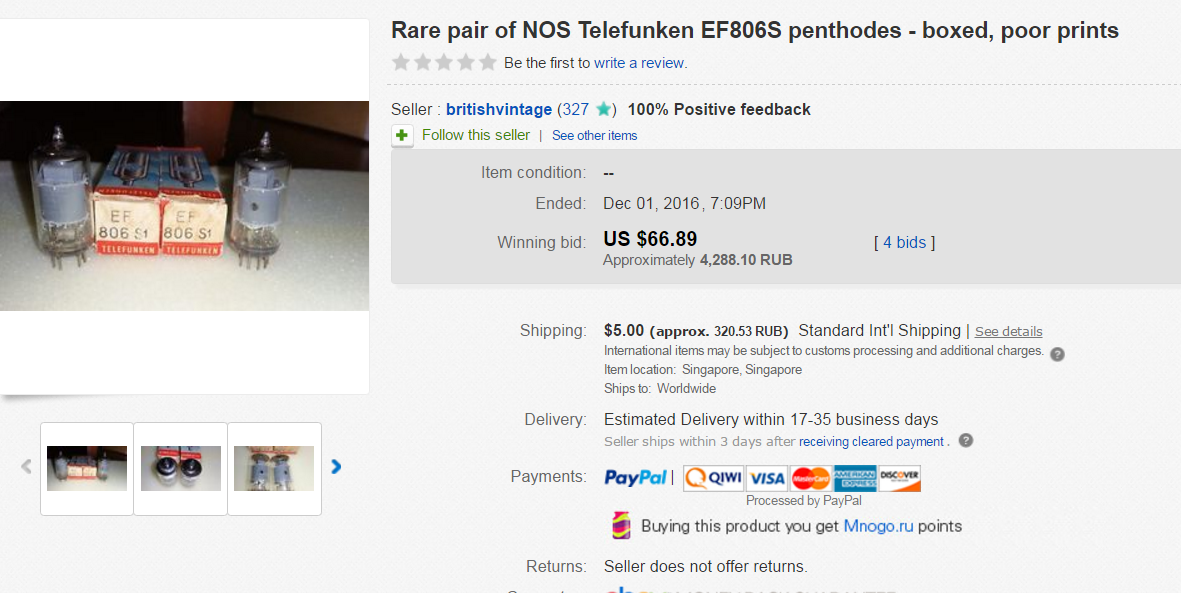Screen dimensions: 1181x593
Task: Select the third tube thumbnail image
Action: (274, 468)
